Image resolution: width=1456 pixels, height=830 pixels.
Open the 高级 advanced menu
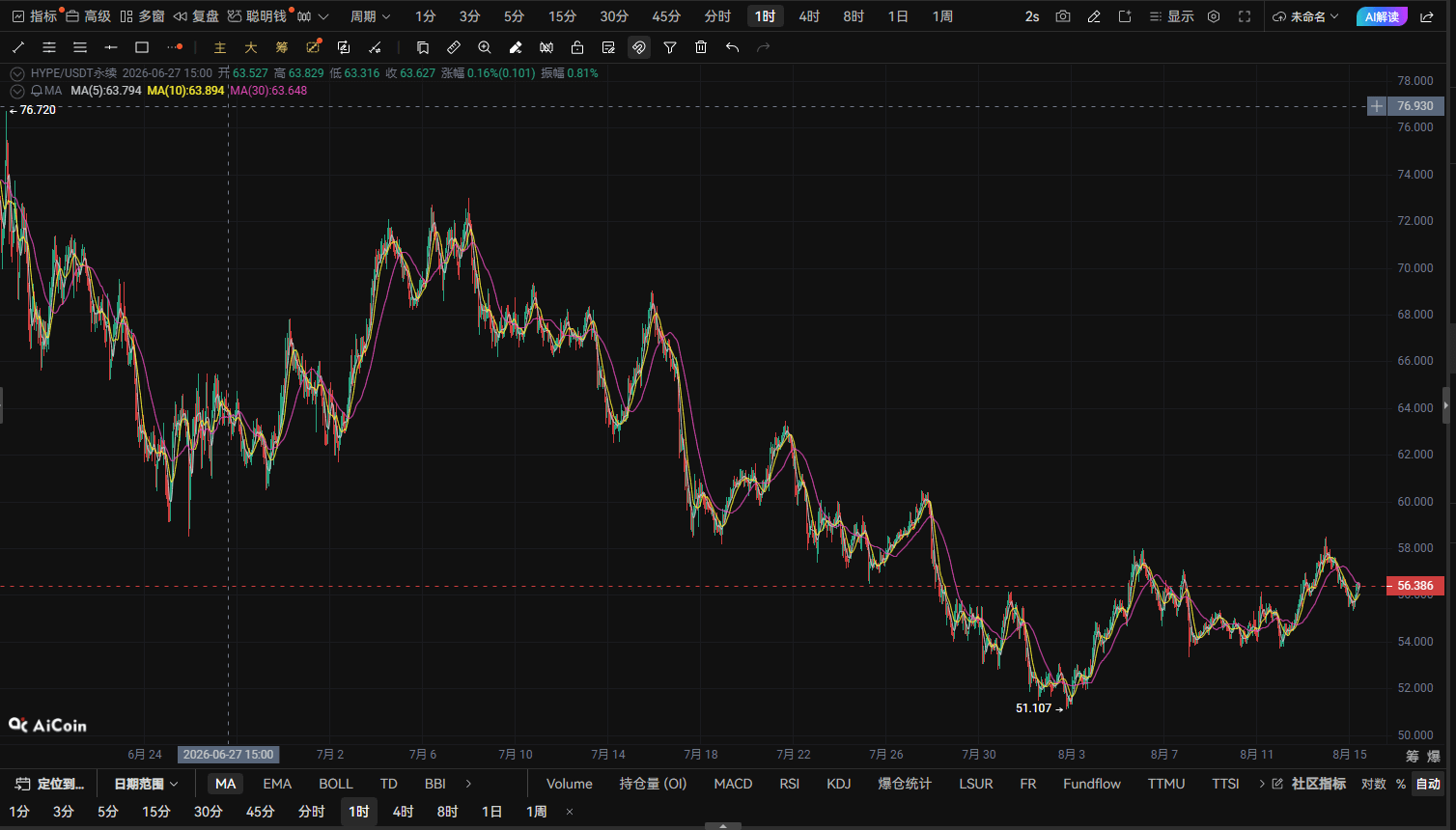pos(88,16)
